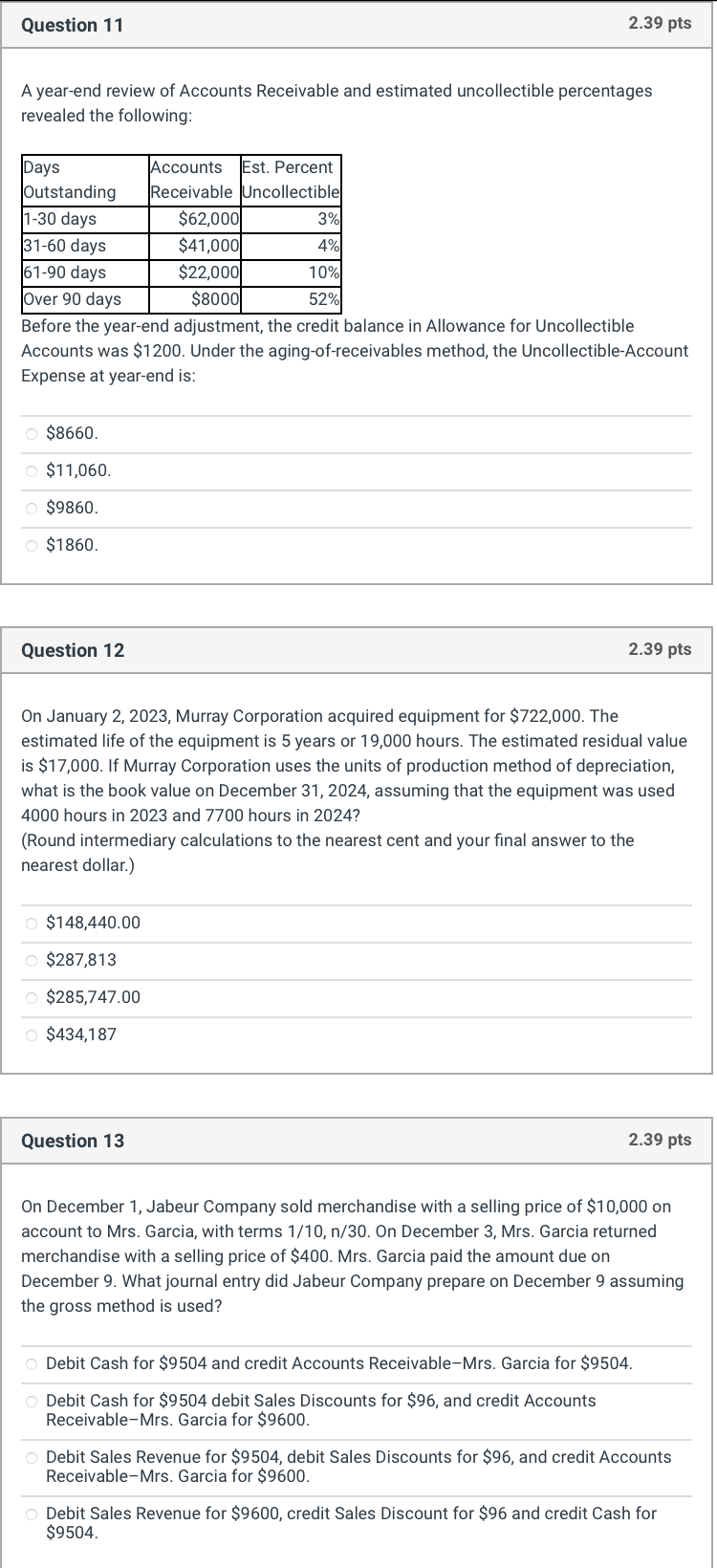Choose the $11,060 answer for Question 11

[x=32, y=470]
